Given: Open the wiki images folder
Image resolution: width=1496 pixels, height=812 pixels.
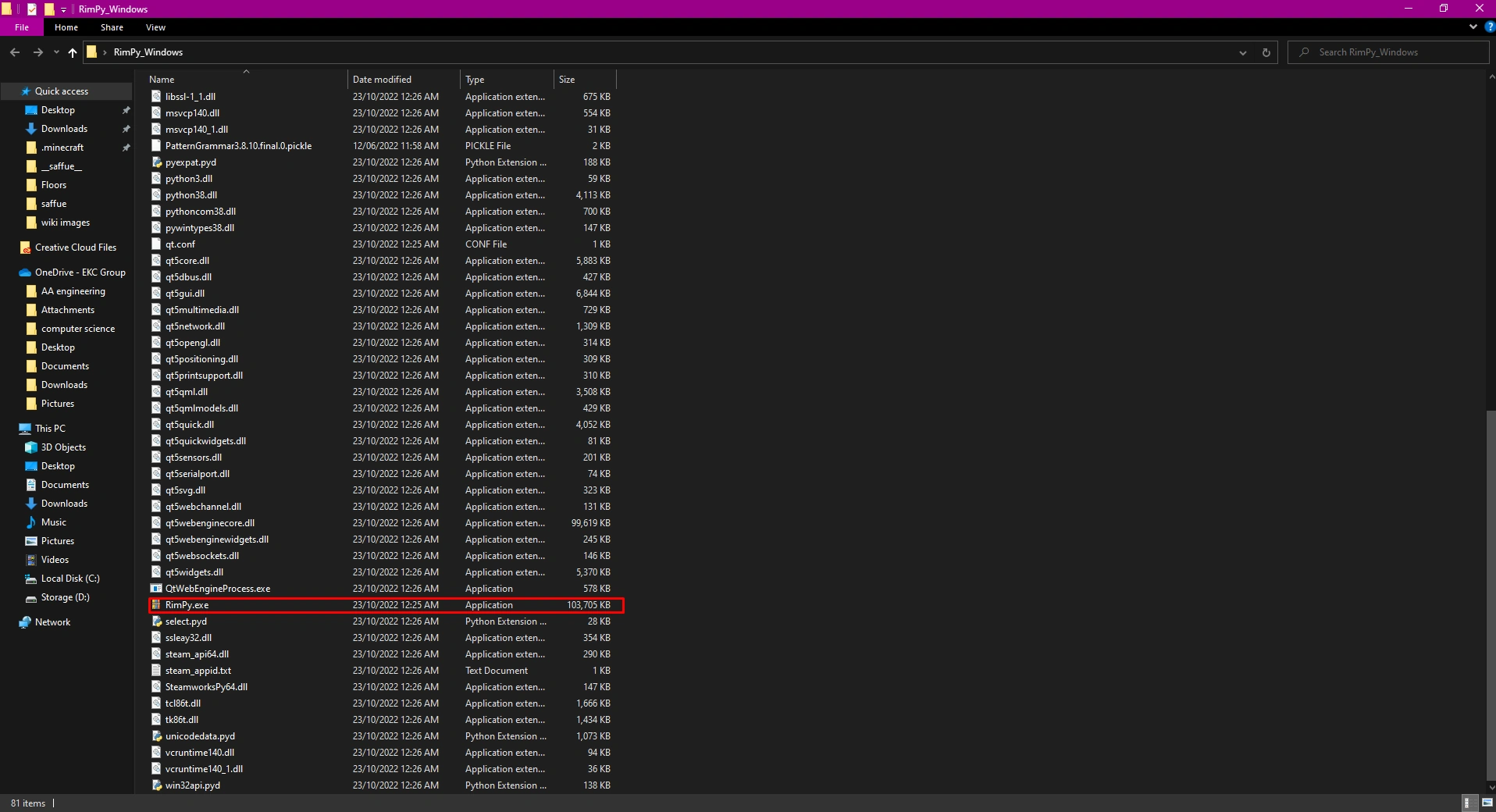Looking at the screenshot, I should pos(66,223).
